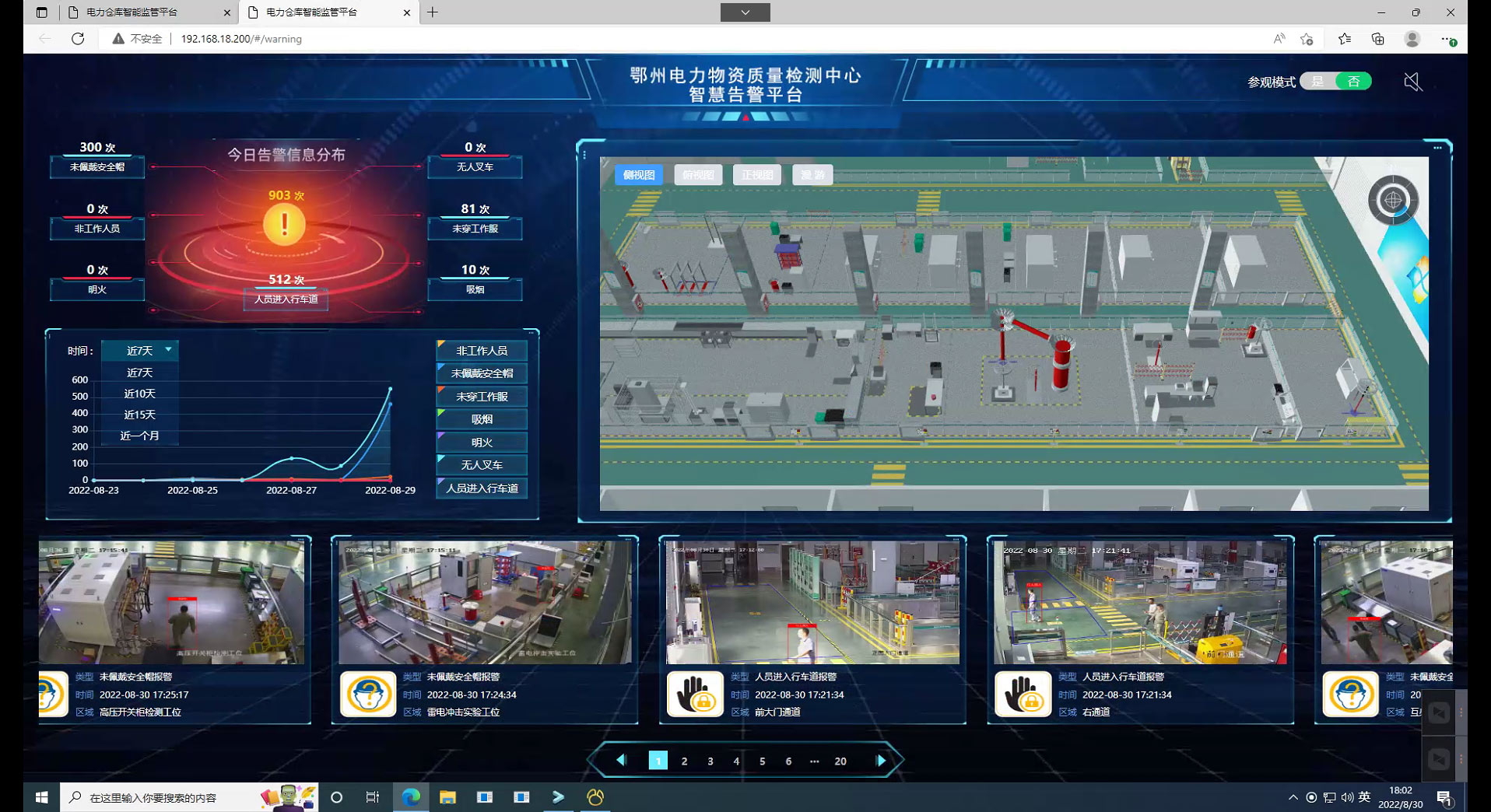This screenshot has width=1491, height=812.
Task: Click the three-dot menu on 3D panel corner
Action: 1437,148
